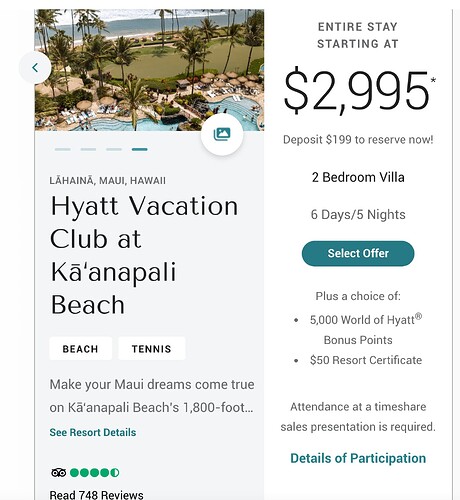460x500 pixels.
Task: Select the active fourth carousel indicator
Action: tap(140, 149)
